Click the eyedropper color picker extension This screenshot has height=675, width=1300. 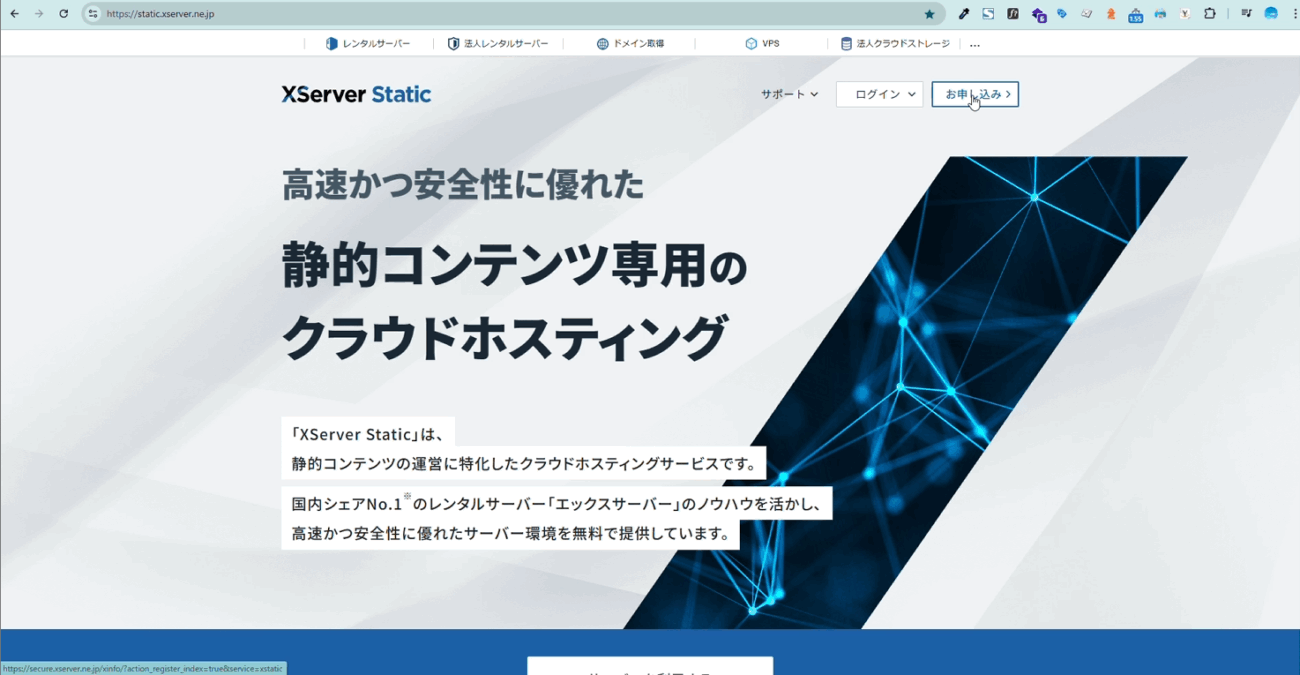tap(964, 14)
